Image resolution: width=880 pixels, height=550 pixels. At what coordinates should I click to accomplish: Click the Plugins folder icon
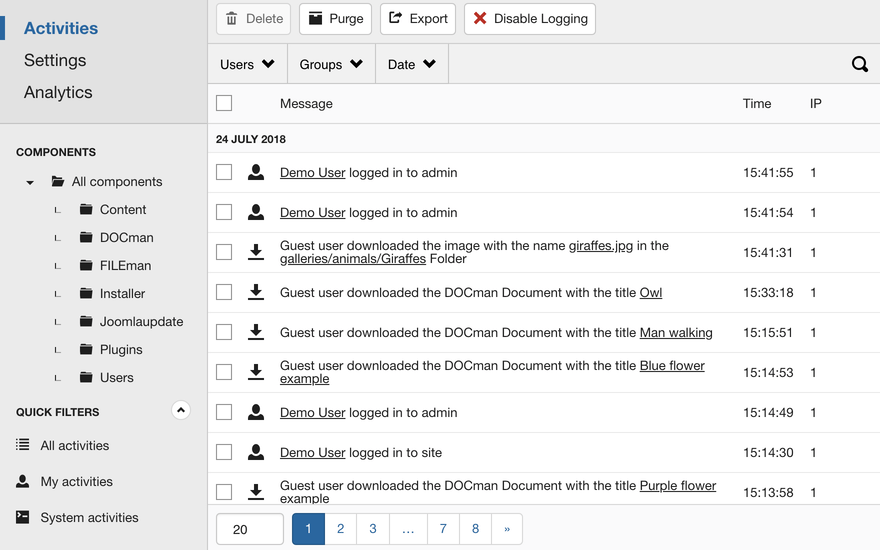pos(86,350)
